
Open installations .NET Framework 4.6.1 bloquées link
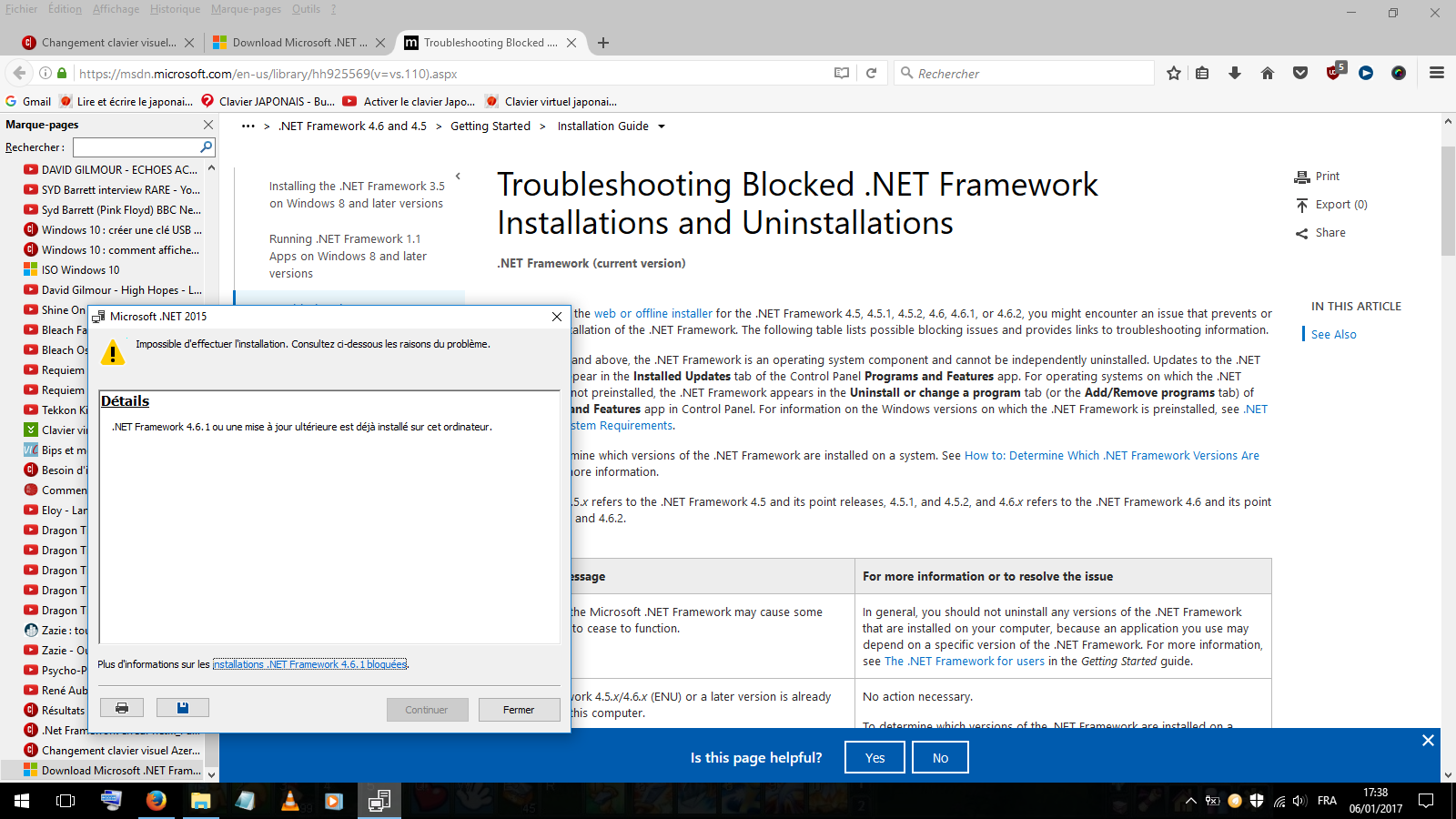coord(309,664)
